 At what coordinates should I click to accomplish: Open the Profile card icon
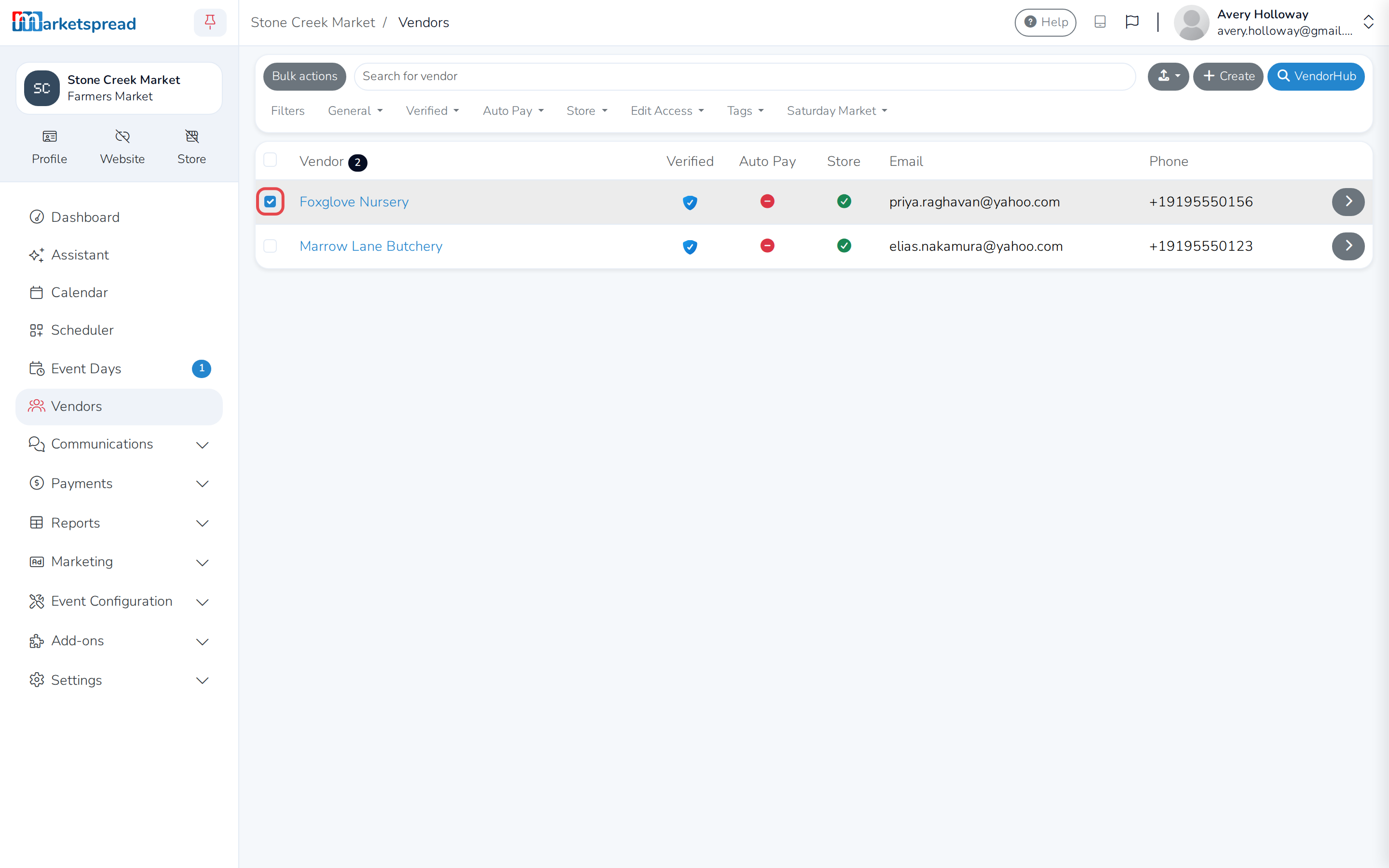click(49, 136)
